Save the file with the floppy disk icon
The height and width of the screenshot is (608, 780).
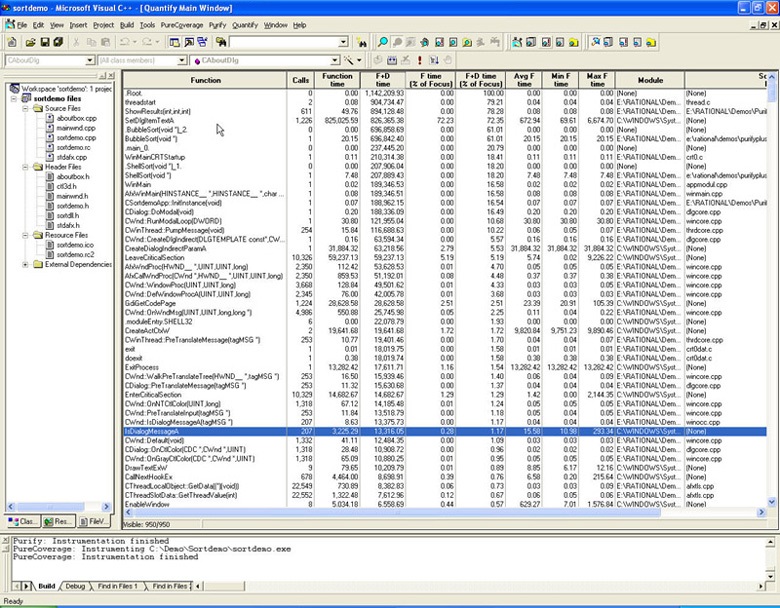pyautogui.click(x=44, y=43)
